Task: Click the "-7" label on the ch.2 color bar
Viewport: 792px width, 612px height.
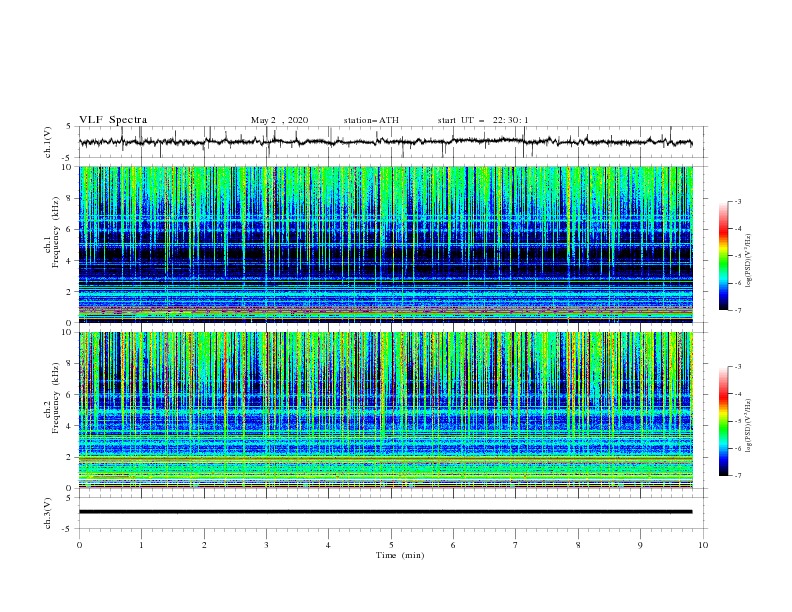Action: tap(737, 476)
